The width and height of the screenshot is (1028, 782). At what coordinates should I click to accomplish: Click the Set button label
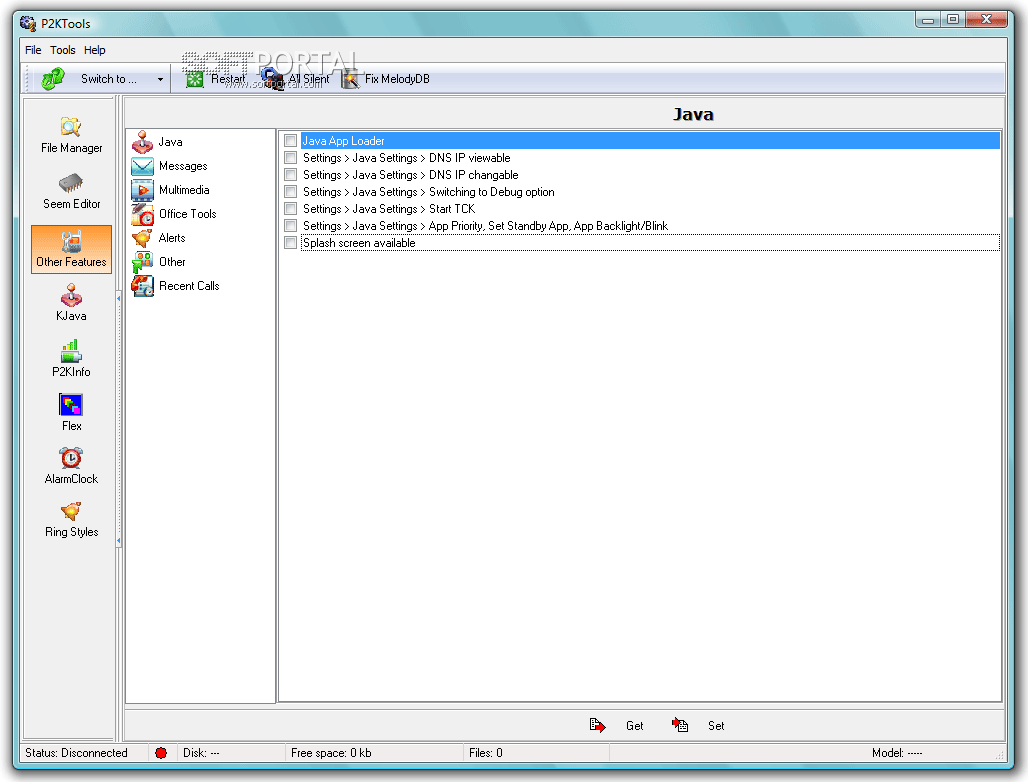(x=716, y=726)
